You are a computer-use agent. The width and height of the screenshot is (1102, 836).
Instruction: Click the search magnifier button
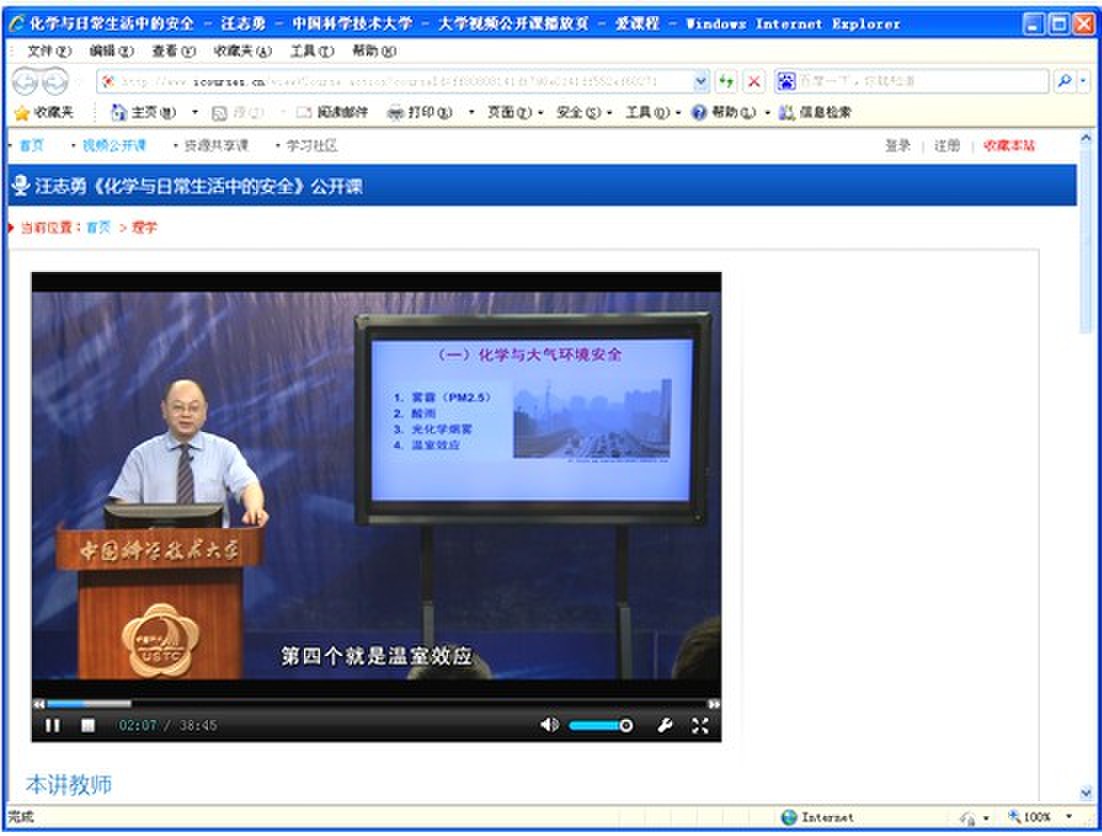pos(1064,81)
